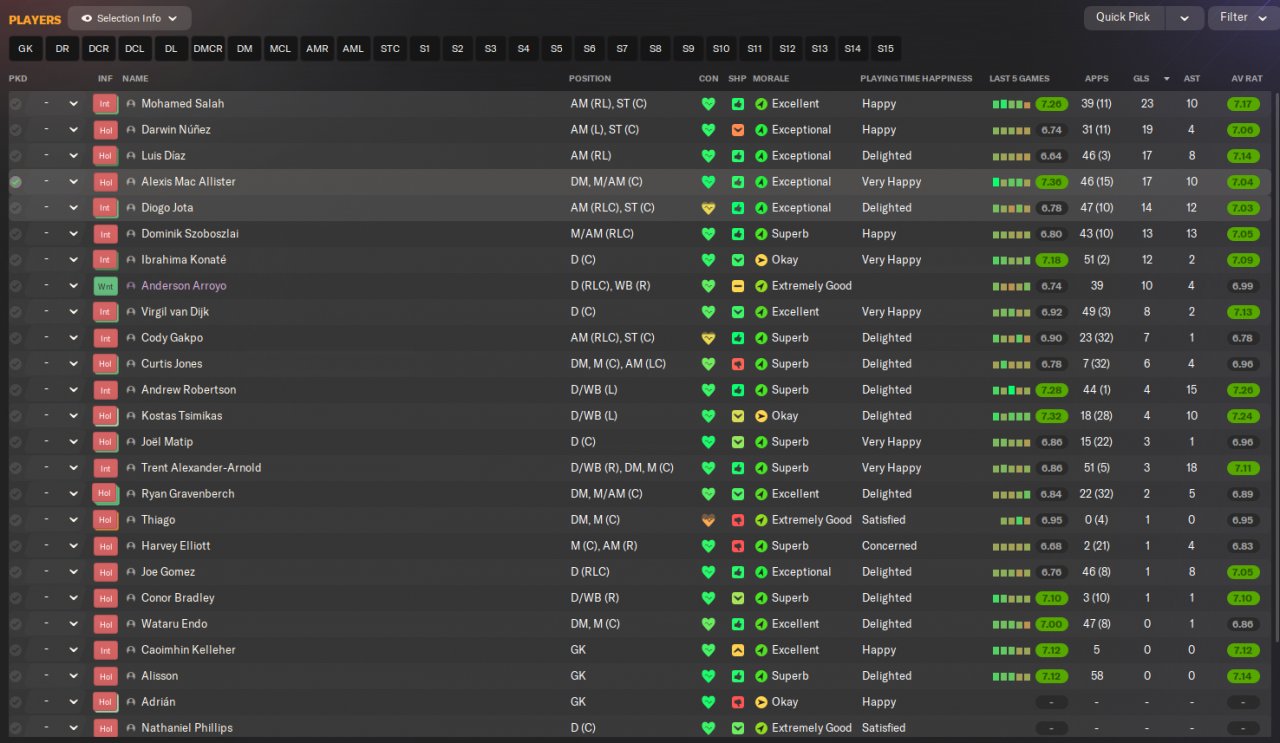Toggle the picked checkbox for Joe Gomez
The image size is (1280, 743).
click(x=16, y=572)
